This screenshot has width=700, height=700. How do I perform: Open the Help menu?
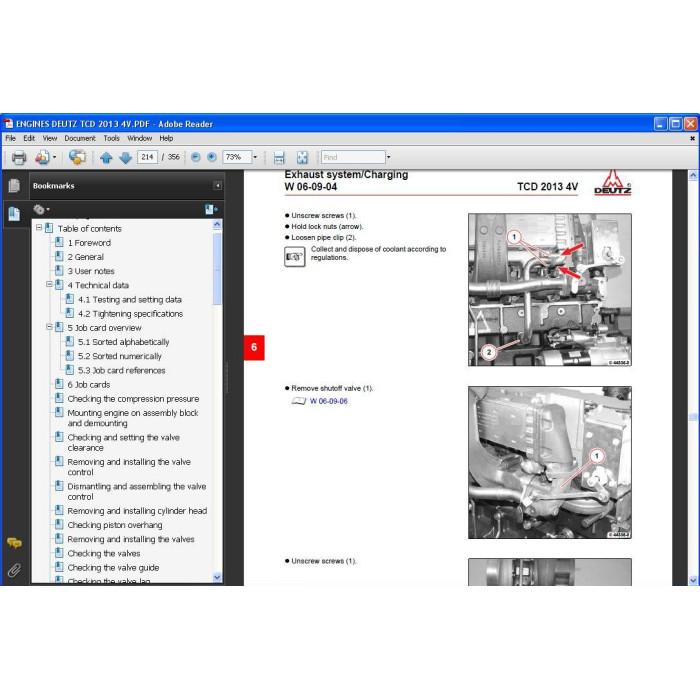[166, 138]
